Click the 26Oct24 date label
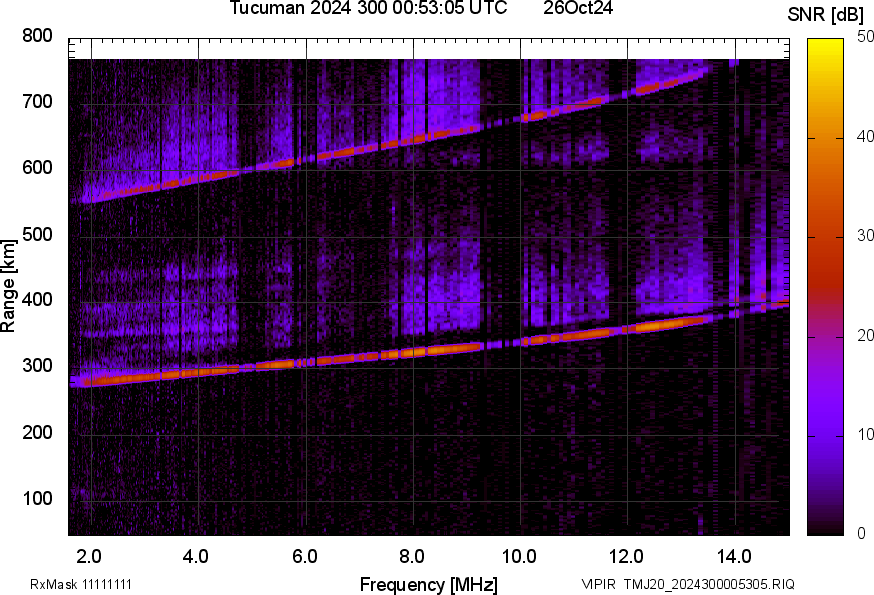The height and width of the screenshot is (595, 874). 578,8
